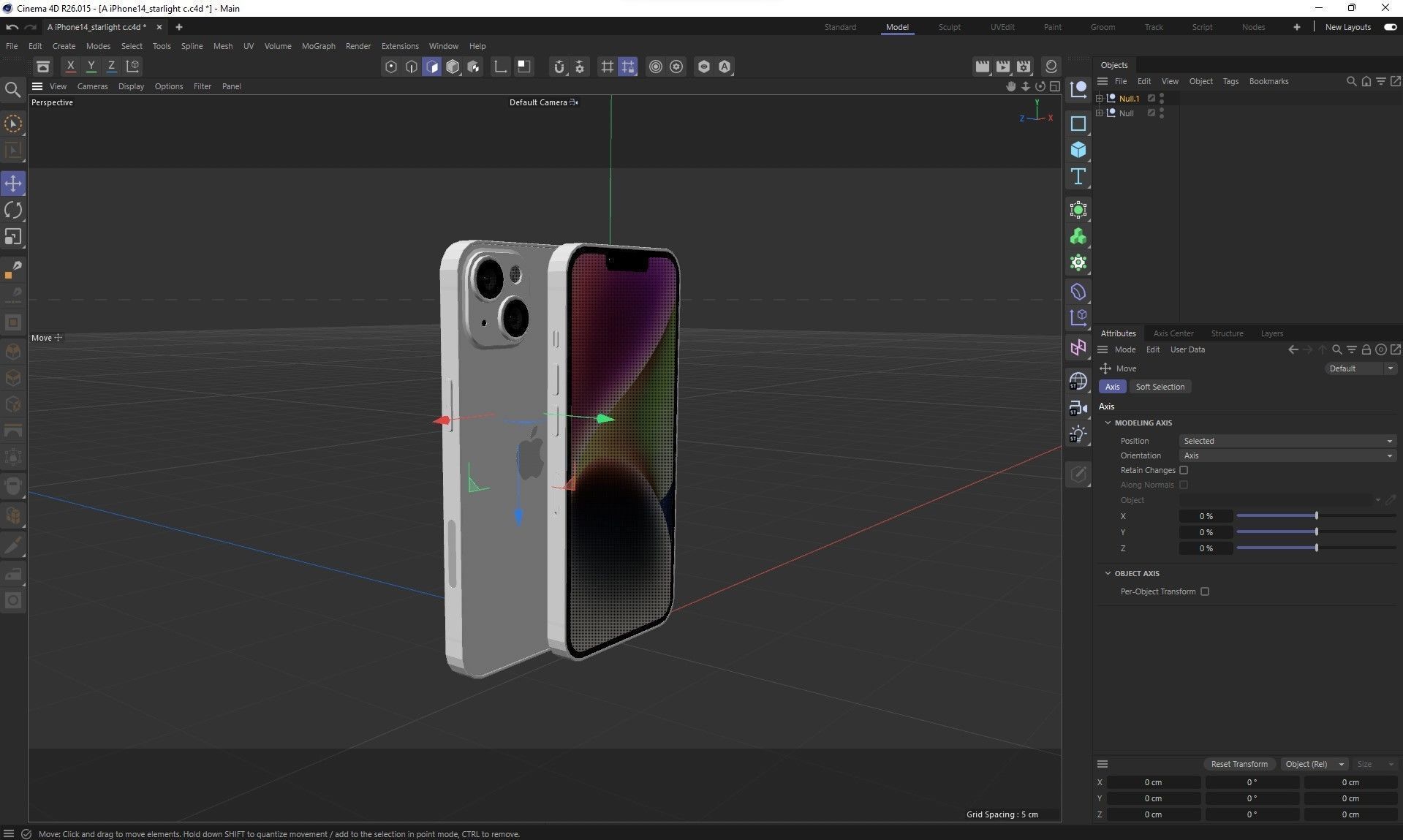Toggle viewport maximize icon
1403x840 pixels.
click(x=1055, y=86)
